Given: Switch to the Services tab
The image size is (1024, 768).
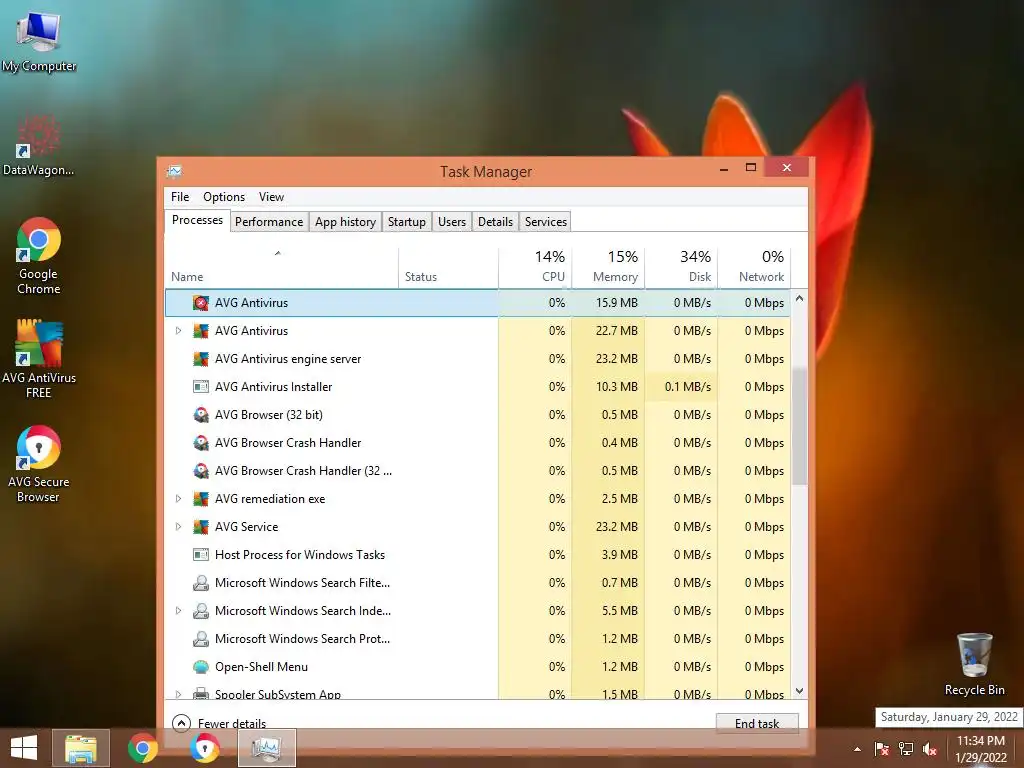Looking at the screenshot, I should tap(545, 222).
